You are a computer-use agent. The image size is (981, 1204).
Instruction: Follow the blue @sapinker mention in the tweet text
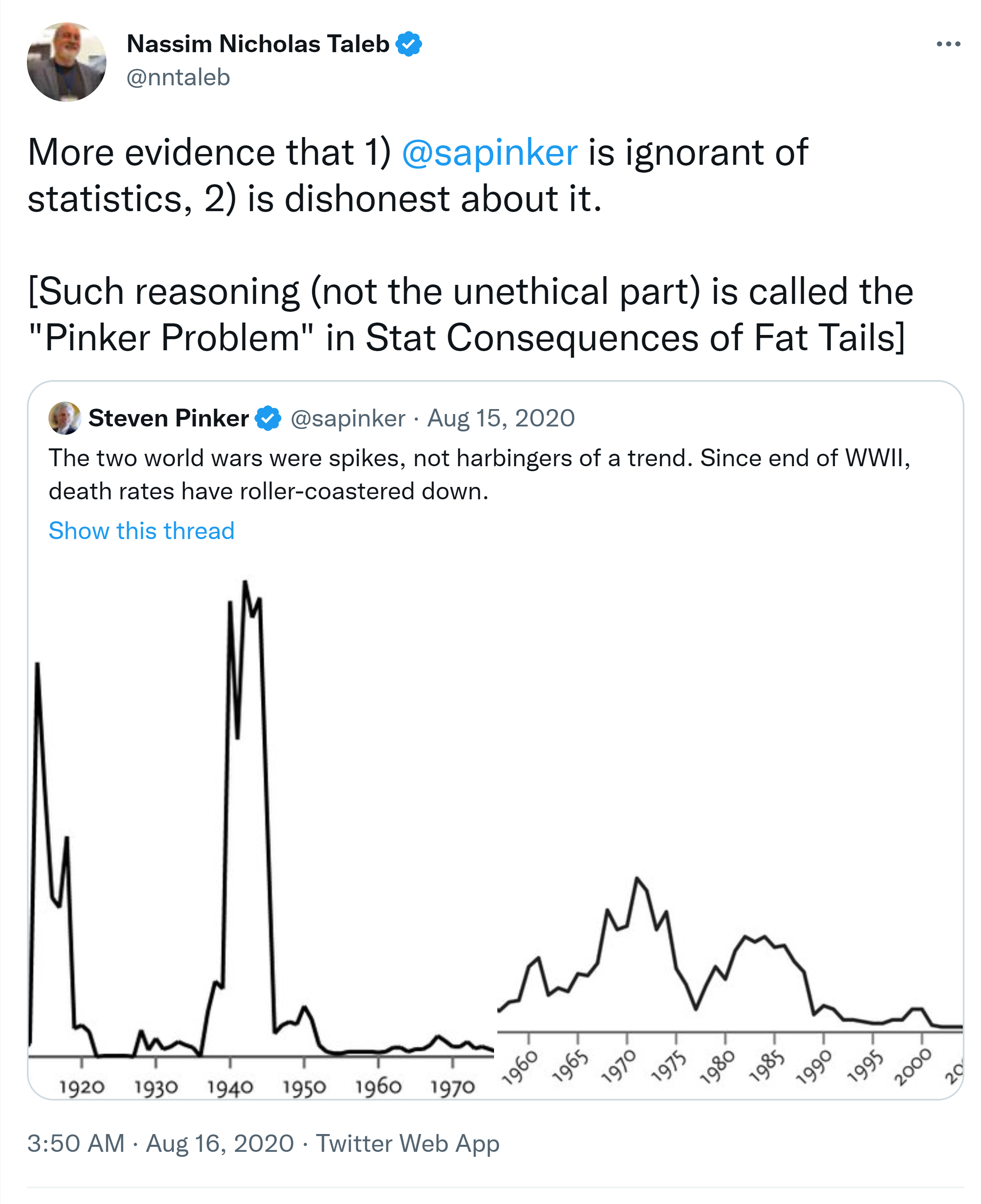pos(489,152)
